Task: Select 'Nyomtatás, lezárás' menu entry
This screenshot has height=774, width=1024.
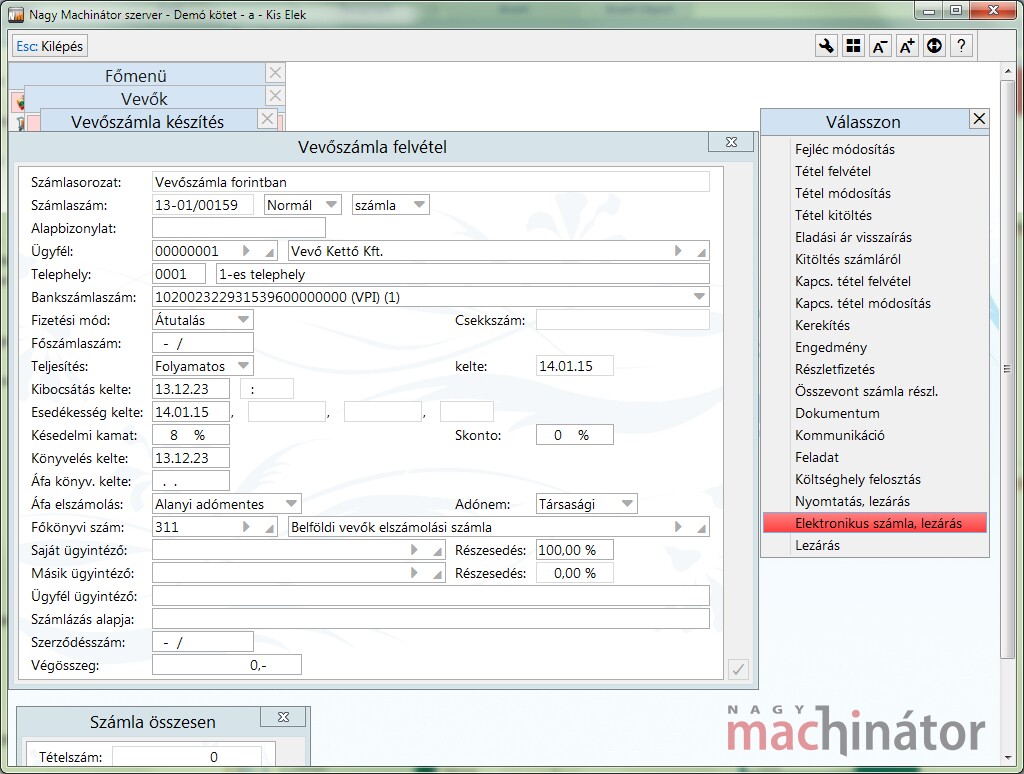Action: [x=852, y=501]
